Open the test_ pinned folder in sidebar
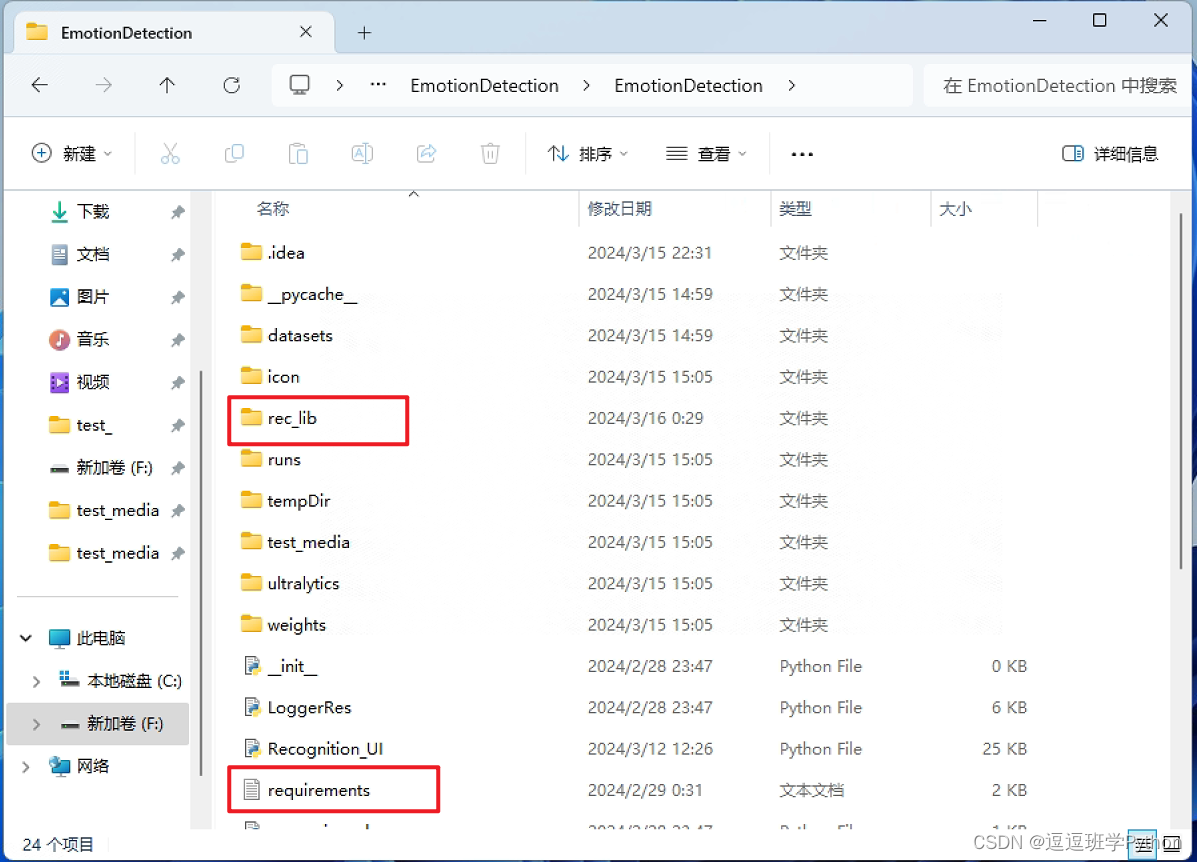Image resolution: width=1197 pixels, height=862 pixels. point(94,425)
